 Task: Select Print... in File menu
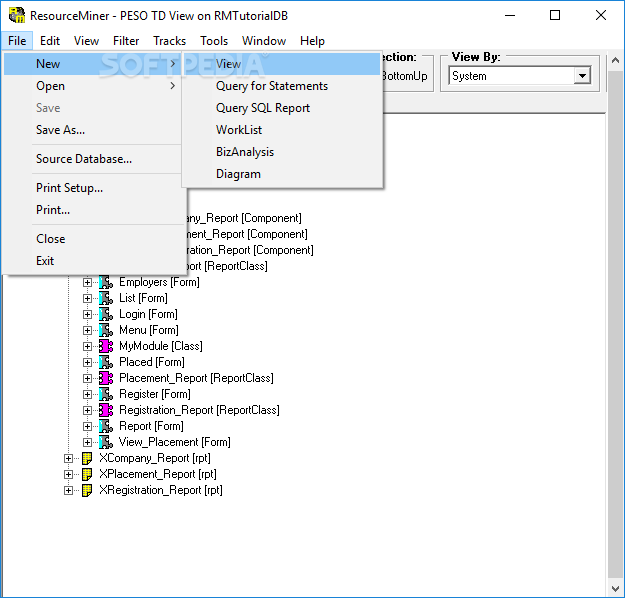coord(92,210)
